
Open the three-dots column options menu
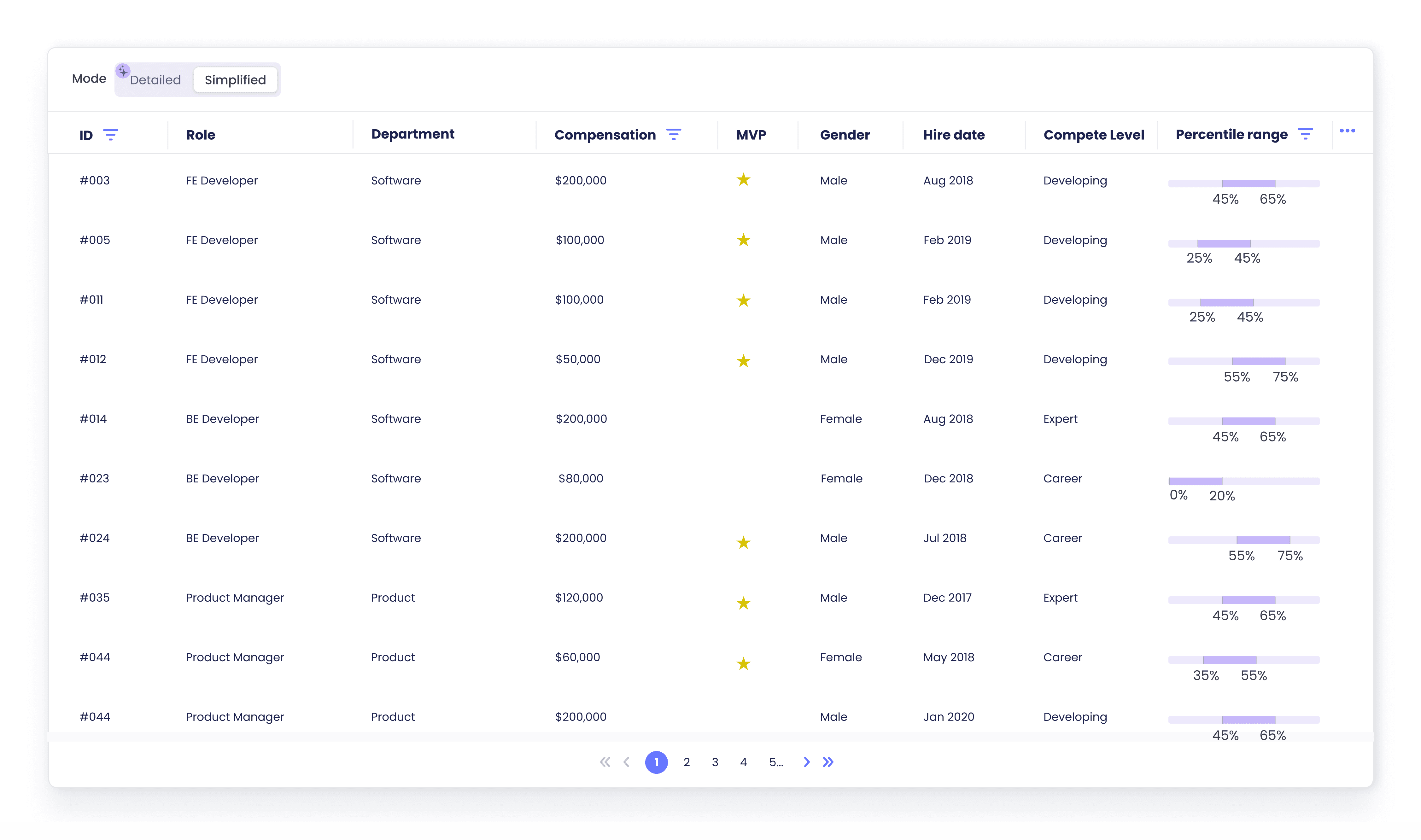pos(1348,131)
